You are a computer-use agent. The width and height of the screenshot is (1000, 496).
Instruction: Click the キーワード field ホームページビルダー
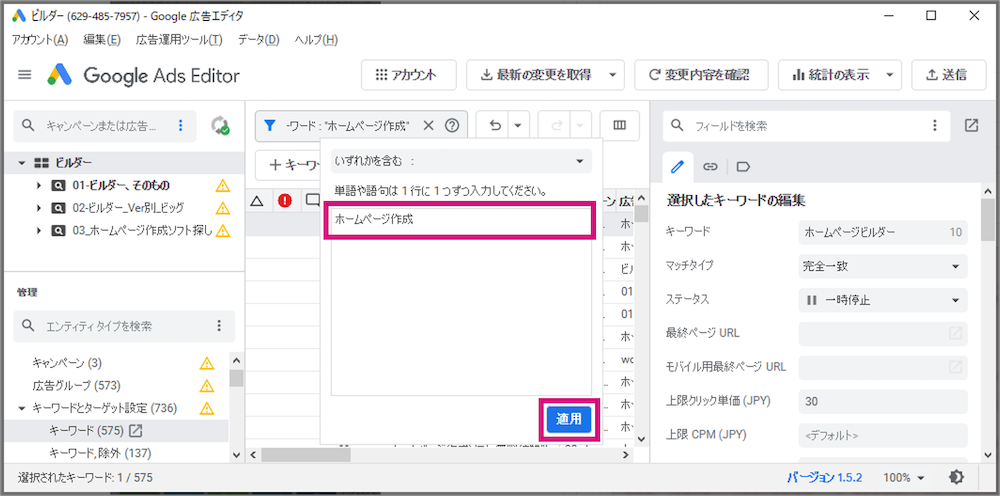tap(883, 232)
